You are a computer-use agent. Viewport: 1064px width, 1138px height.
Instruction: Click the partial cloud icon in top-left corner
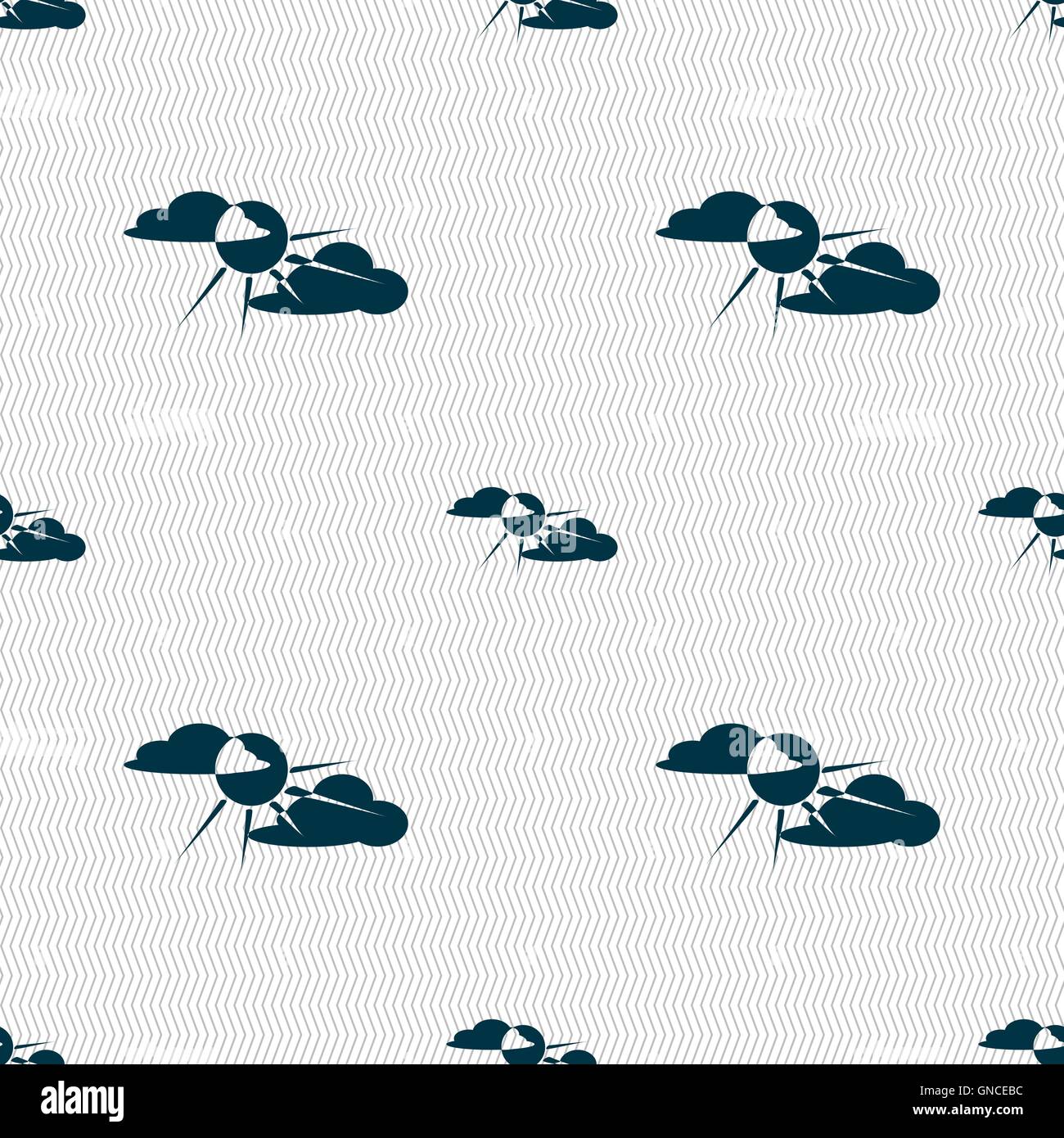(x=43, y=12)
